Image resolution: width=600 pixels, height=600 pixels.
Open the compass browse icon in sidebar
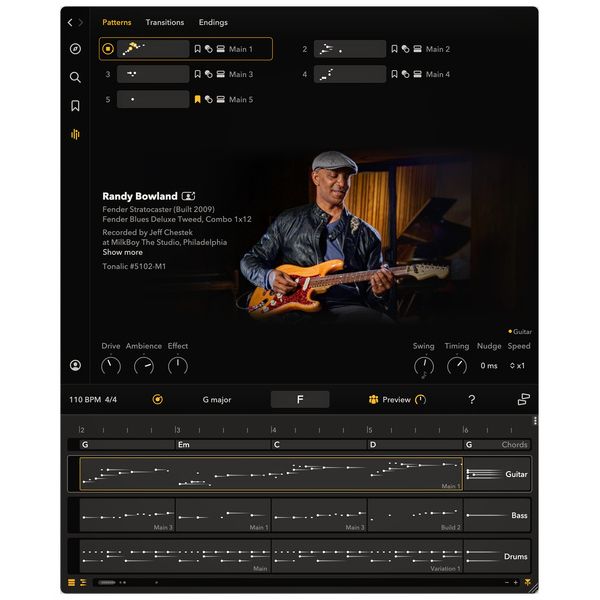coord(75,49)
